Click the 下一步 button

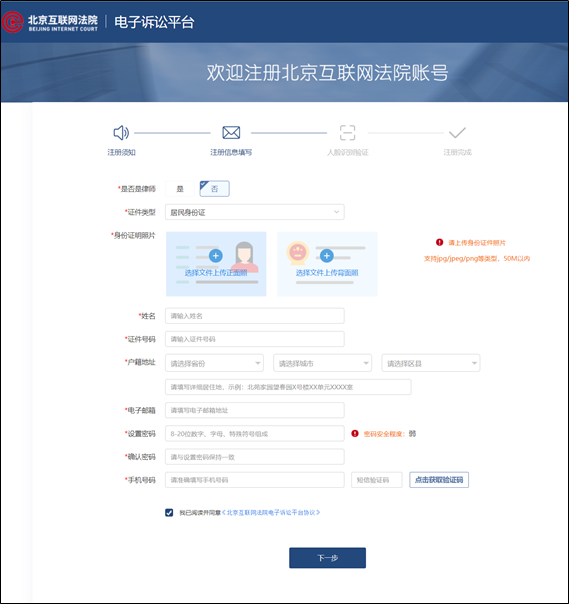click(327, 558)
